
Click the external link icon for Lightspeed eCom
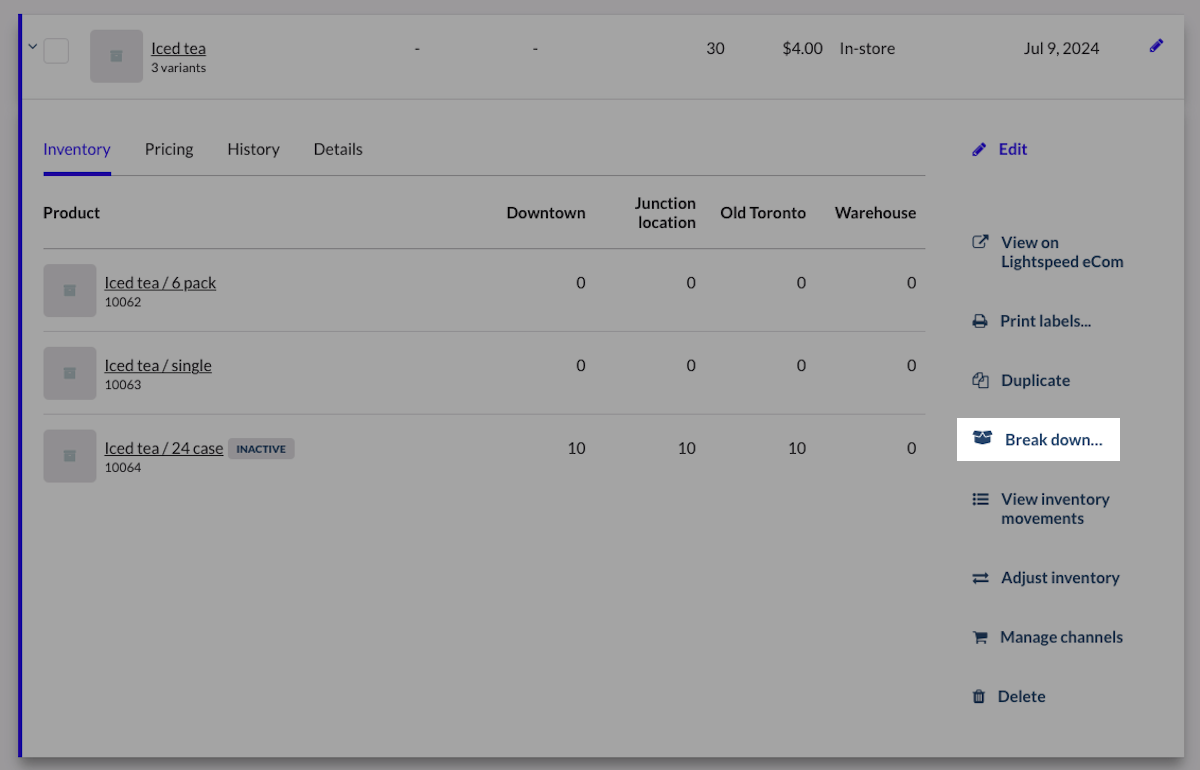(x=980, y=242)
